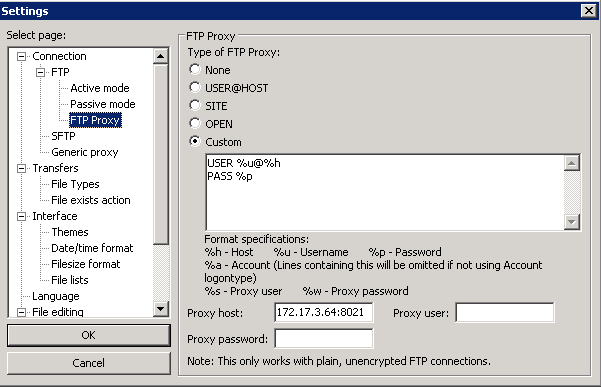601x387 pixels.
Task: Choose USER@HOST proxy type
Action: [x=195, y=87]
